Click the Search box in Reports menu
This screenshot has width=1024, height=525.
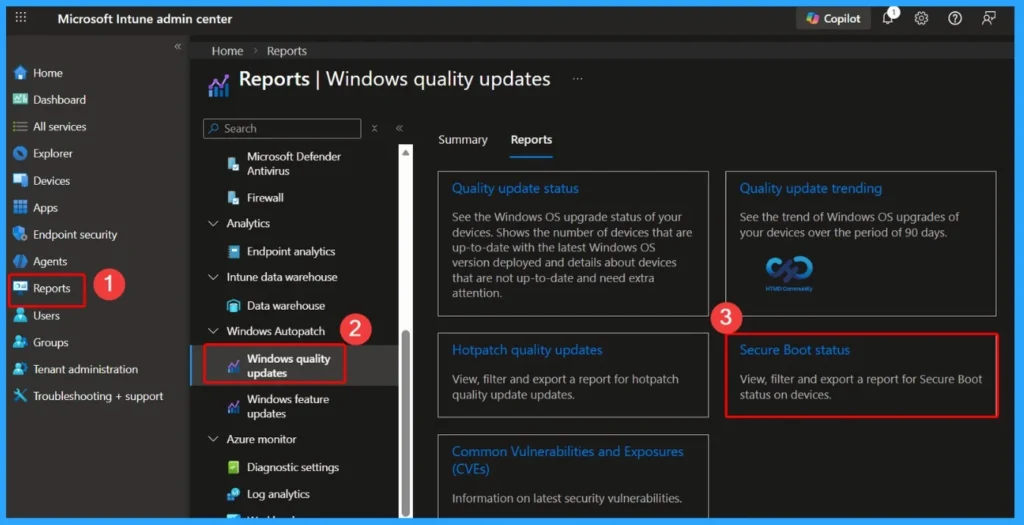click(282, 129)
